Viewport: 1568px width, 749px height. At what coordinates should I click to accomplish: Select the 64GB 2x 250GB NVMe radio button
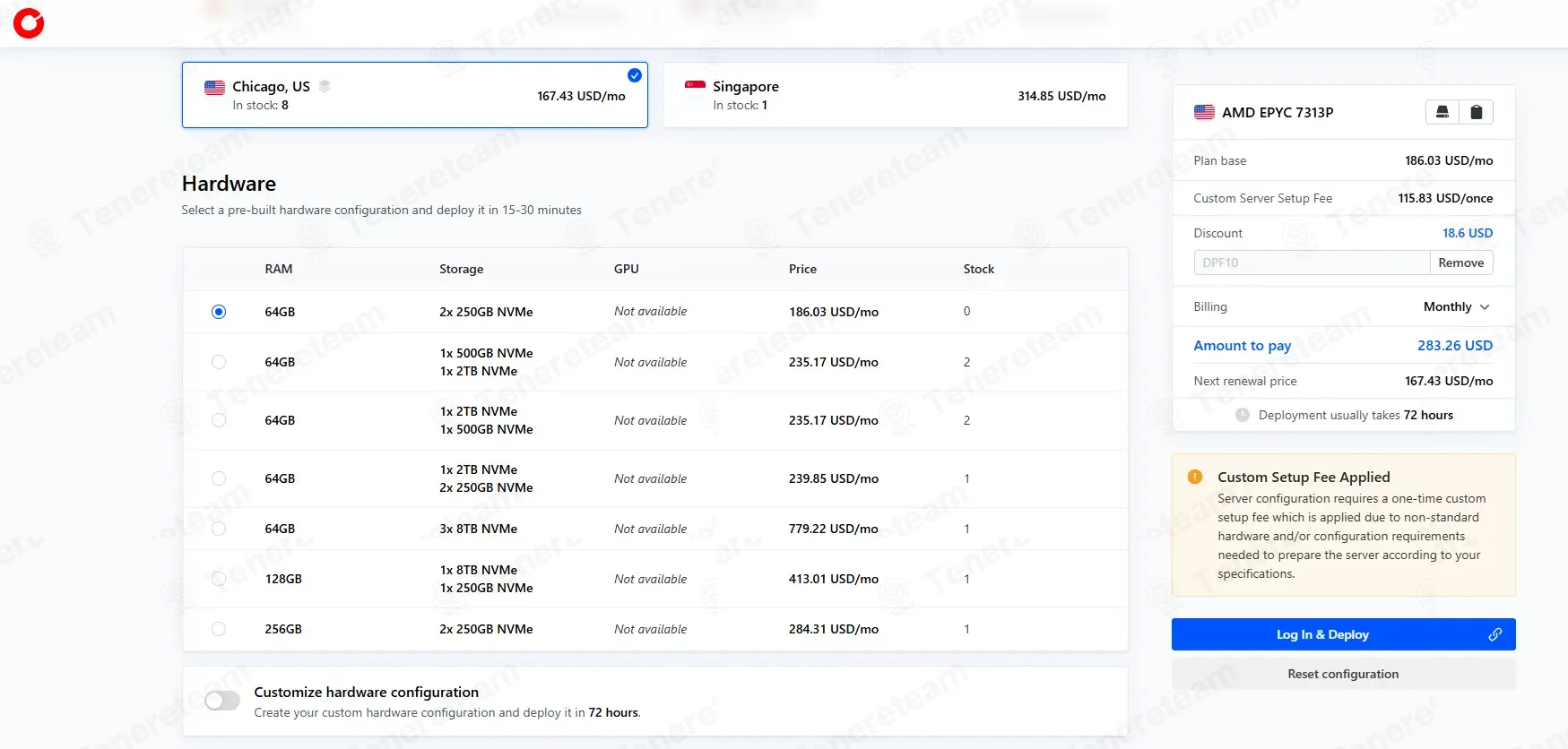tap(219, 312)
